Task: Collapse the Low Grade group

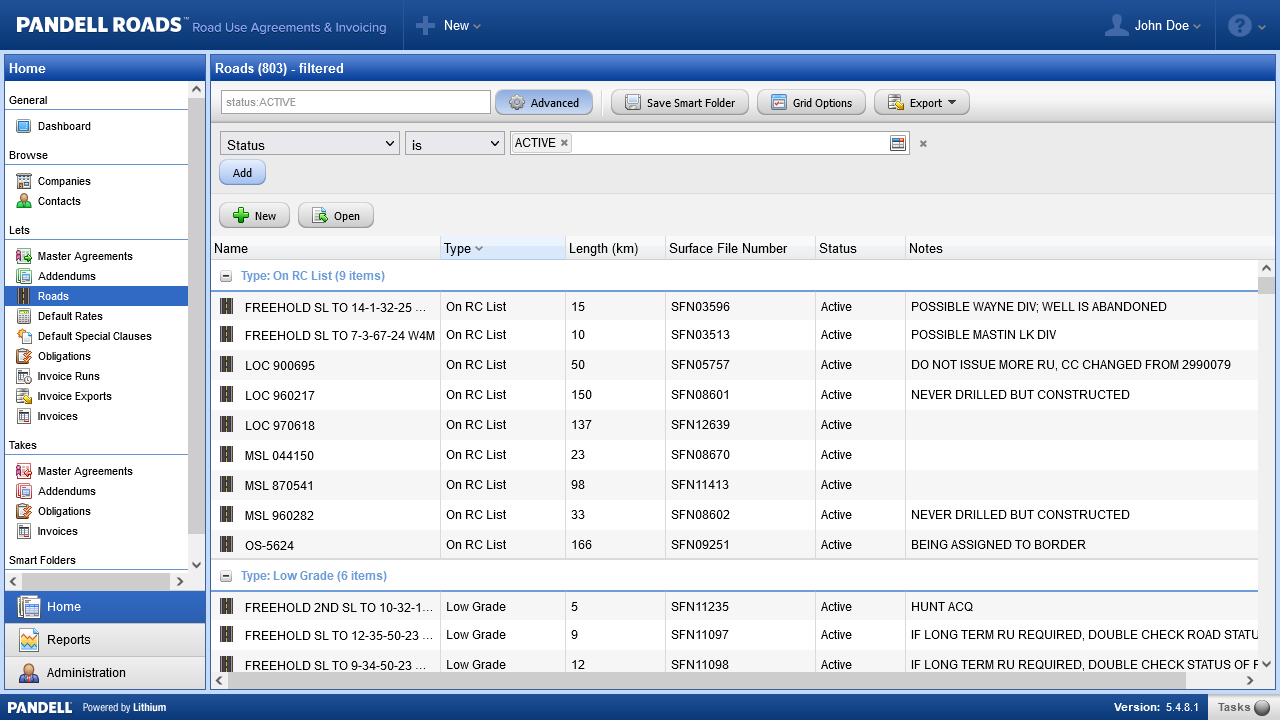Action: (226, 576)
